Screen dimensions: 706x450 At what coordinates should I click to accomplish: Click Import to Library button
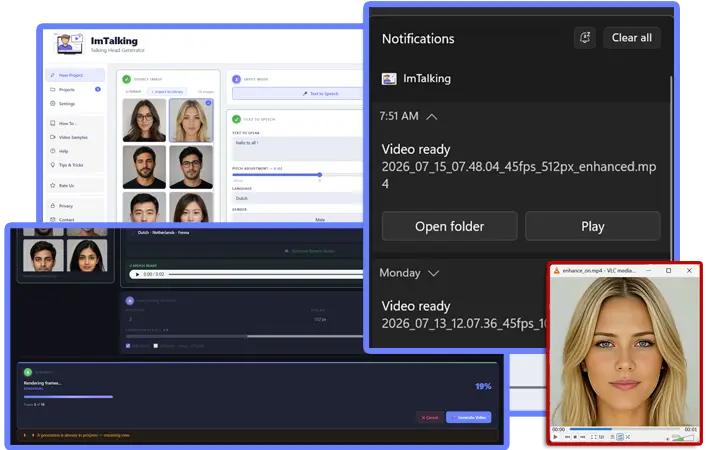coord(167,91)
